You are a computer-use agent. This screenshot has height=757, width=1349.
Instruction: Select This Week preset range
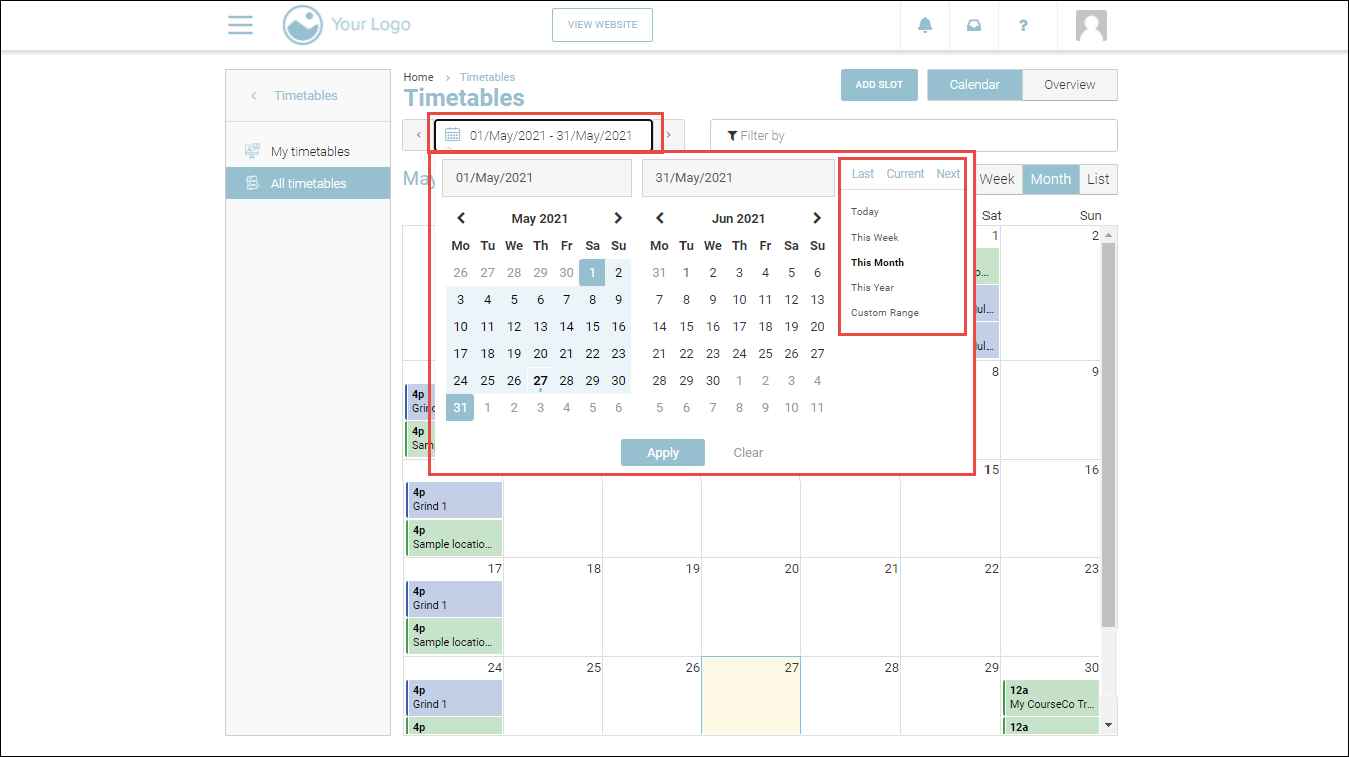[875, 237]
